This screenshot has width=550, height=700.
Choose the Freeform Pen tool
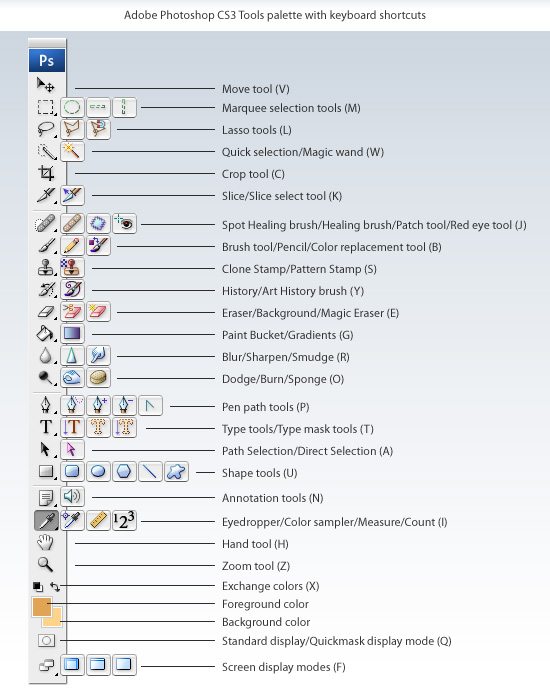(72, 405)
